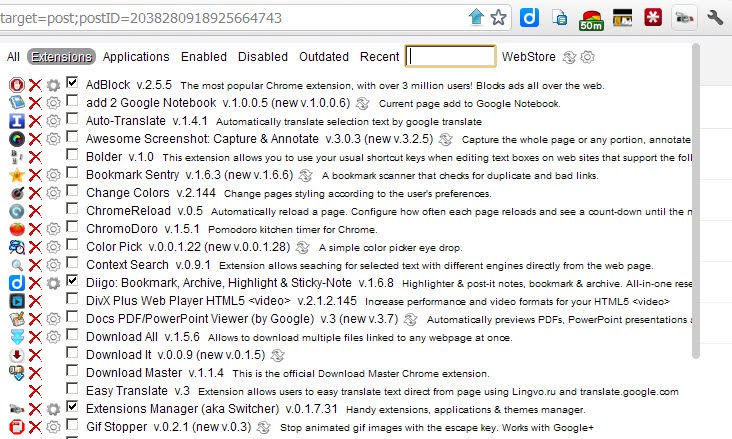Remove add 2 Google Notebook extension
The height and width of the screenshot is (439, 732).
(x=35, y=103)
